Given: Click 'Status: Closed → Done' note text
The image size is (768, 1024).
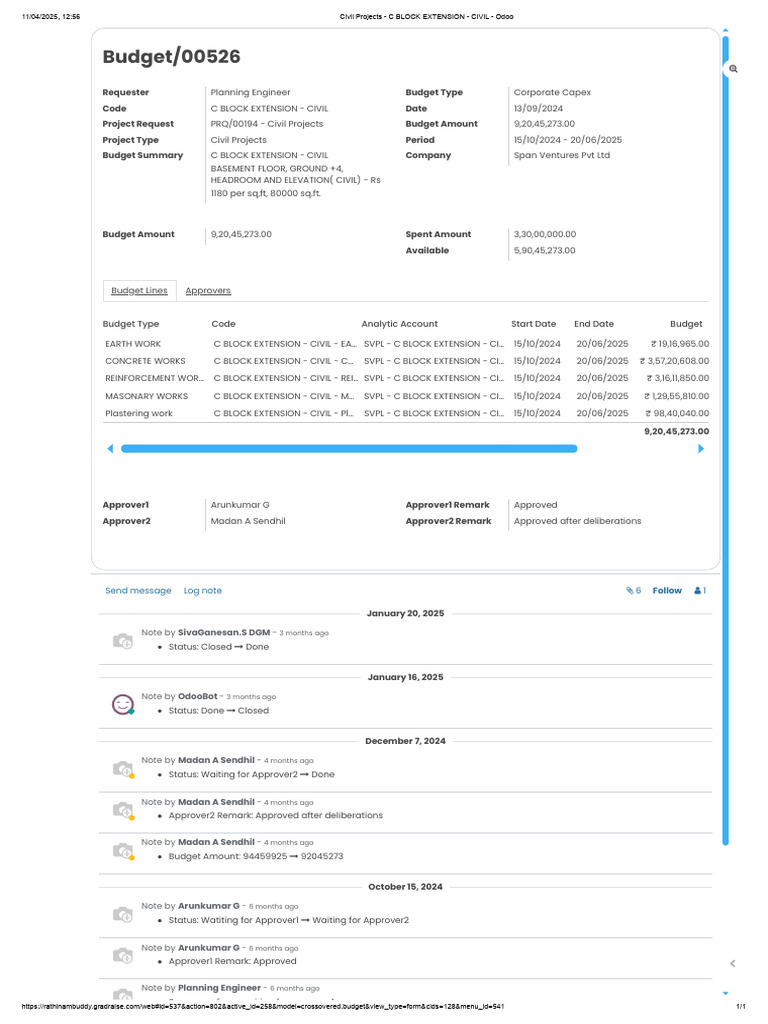Looking at the screenshot, I should [219, 647].
